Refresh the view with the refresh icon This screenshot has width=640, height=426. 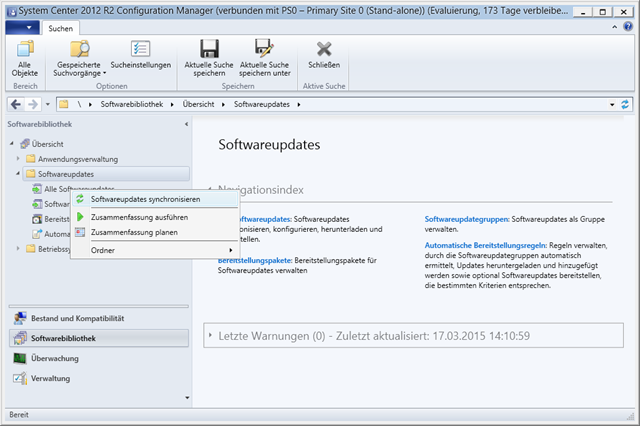tap(625, 104)
